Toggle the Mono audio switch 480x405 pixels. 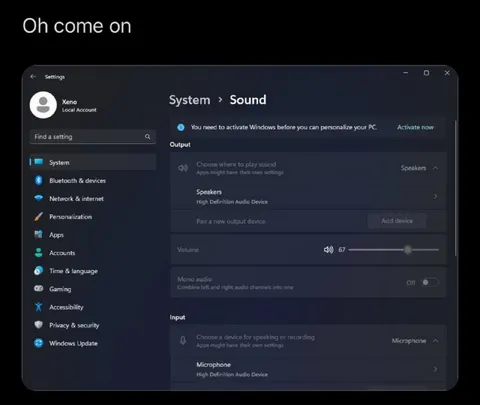430,282
